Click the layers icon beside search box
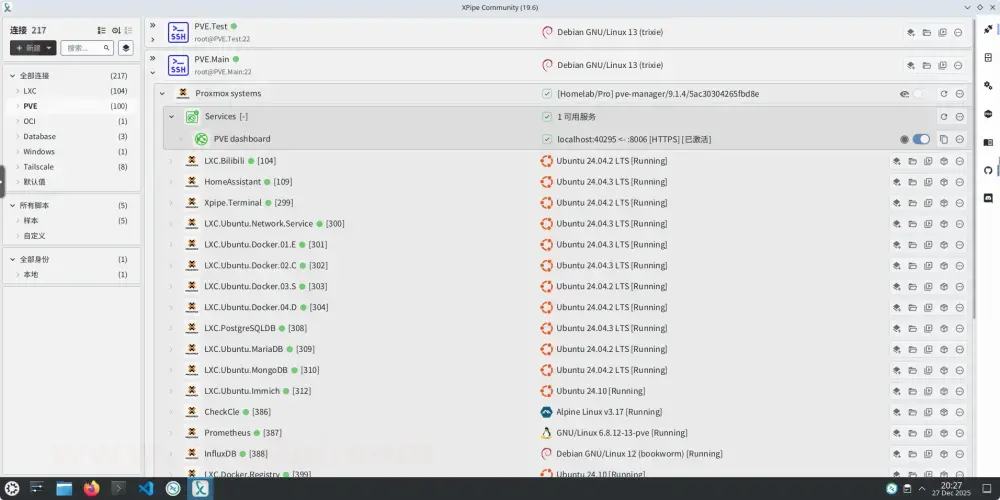1000x500 pixels. (x=126, y=48)
